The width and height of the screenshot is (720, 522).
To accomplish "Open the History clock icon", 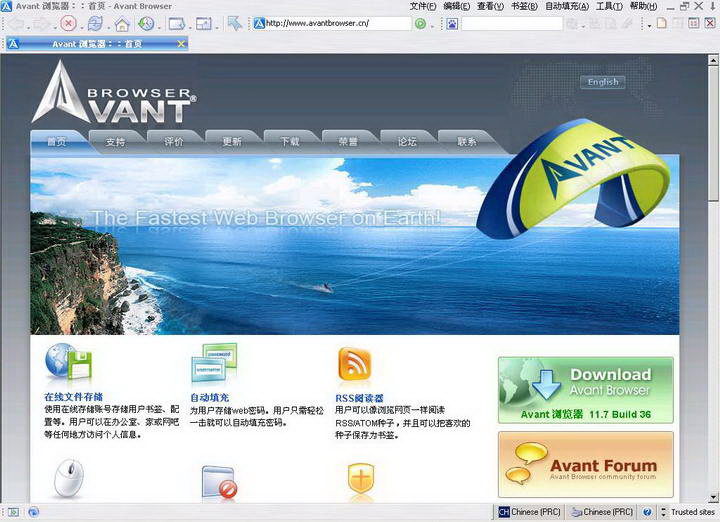I will tap(146, 23).
